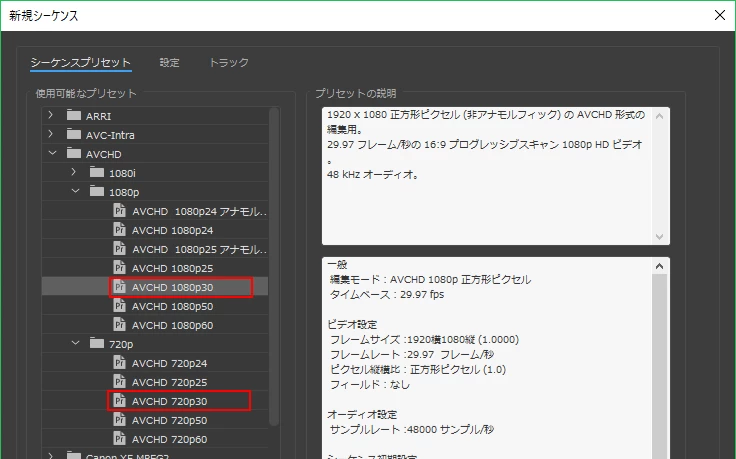Click the 720p folder icon
The height and width of the screenshot is (459, 736).
(x=97, y=343)
